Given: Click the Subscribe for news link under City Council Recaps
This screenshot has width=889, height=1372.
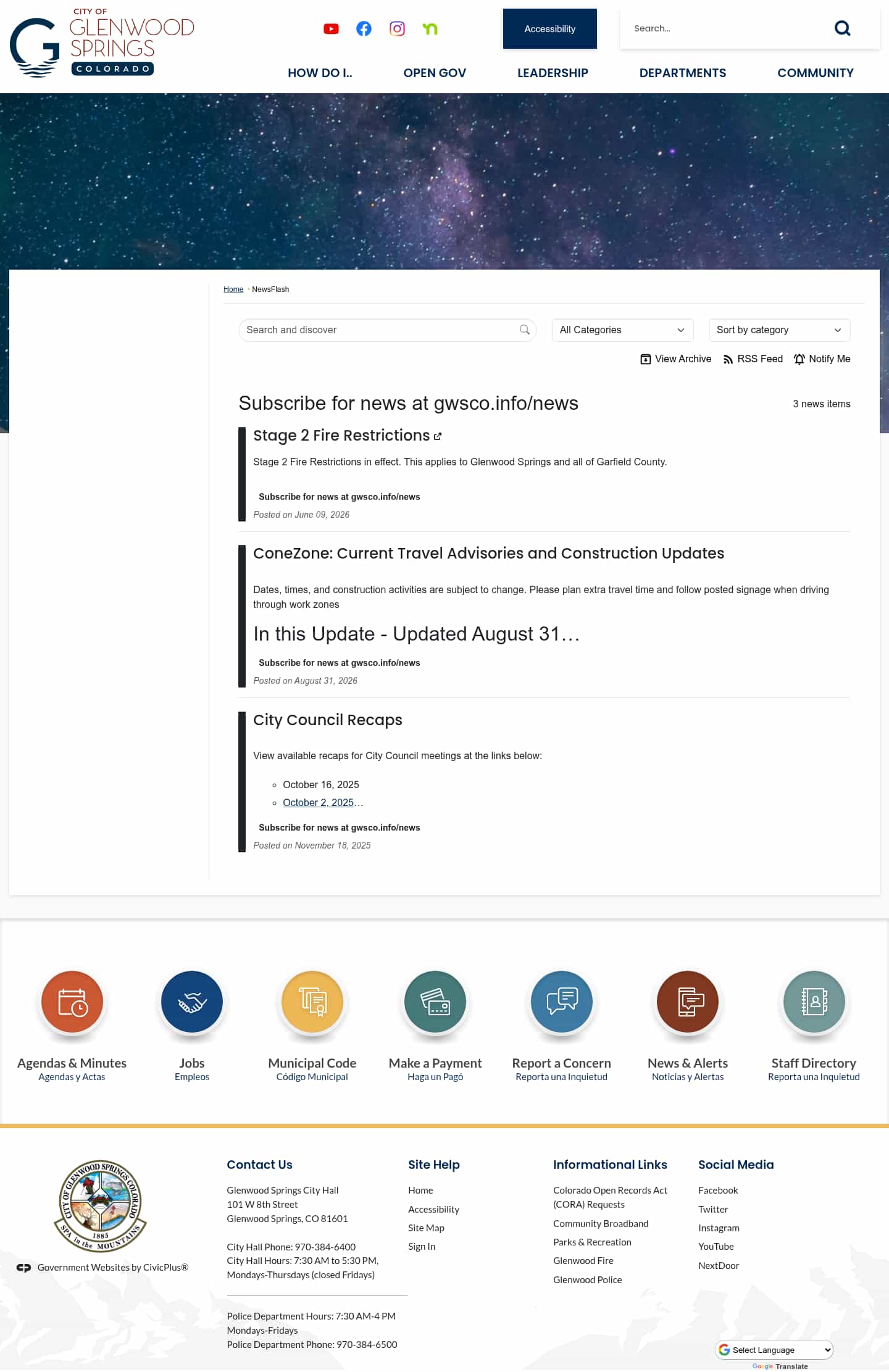Looking at the screenshot, I should pyautogui.click(x=339, y=828).
